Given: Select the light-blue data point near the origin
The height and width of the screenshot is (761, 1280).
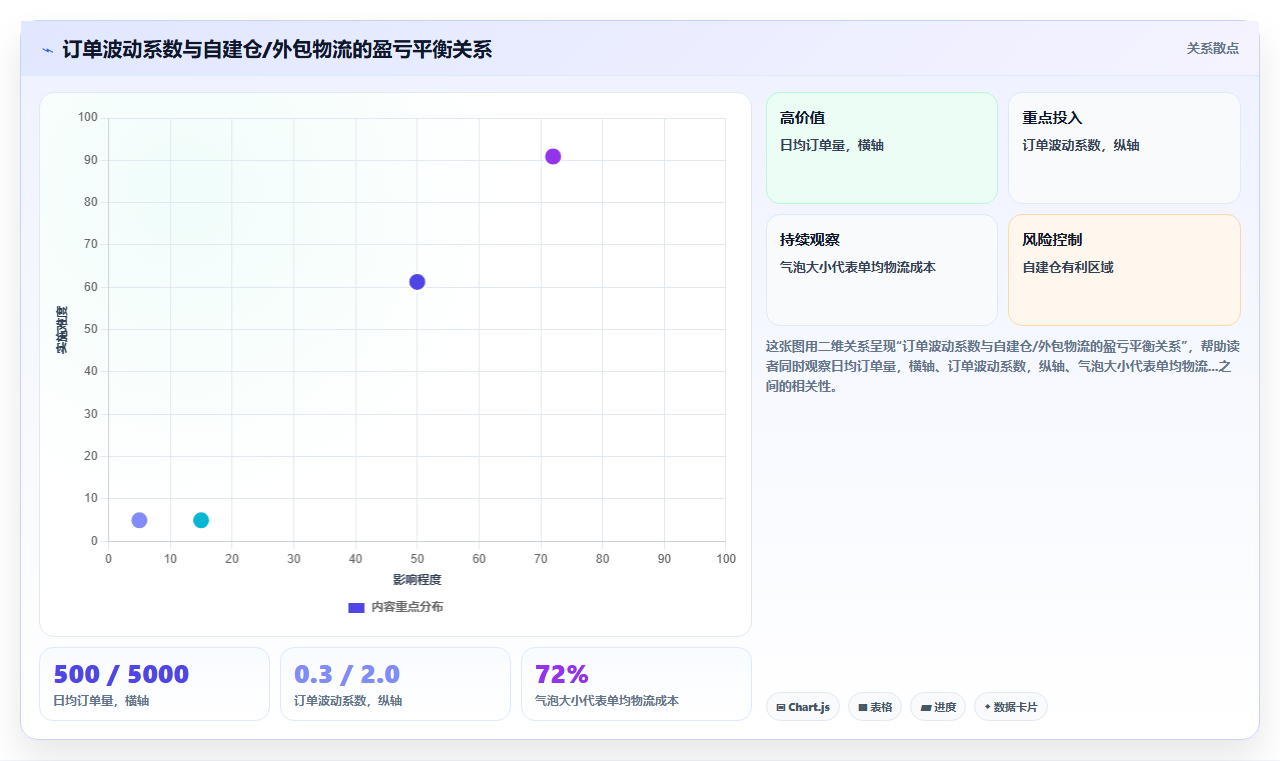Looking at the screenshot, I should click(x=139, y=520).
